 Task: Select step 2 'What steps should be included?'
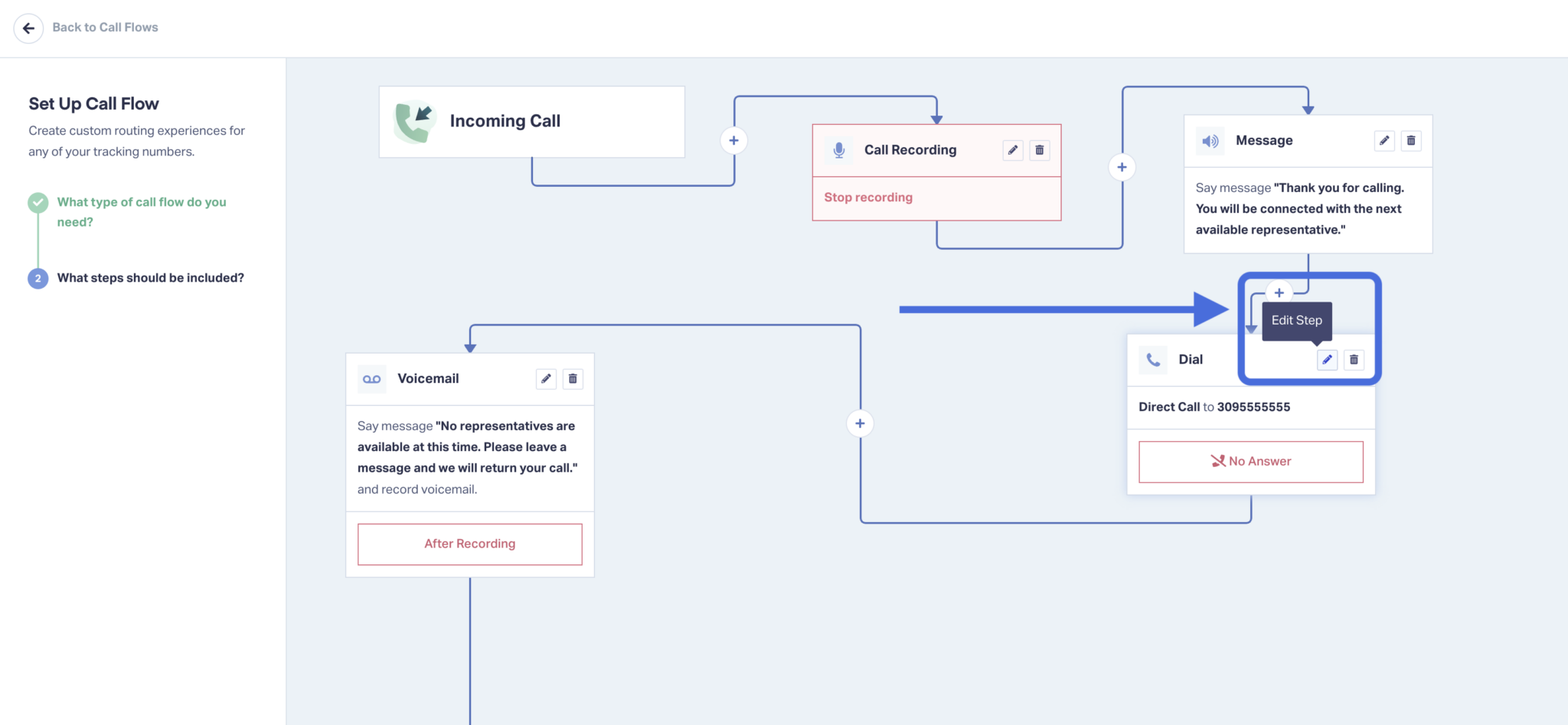(150, 277)
